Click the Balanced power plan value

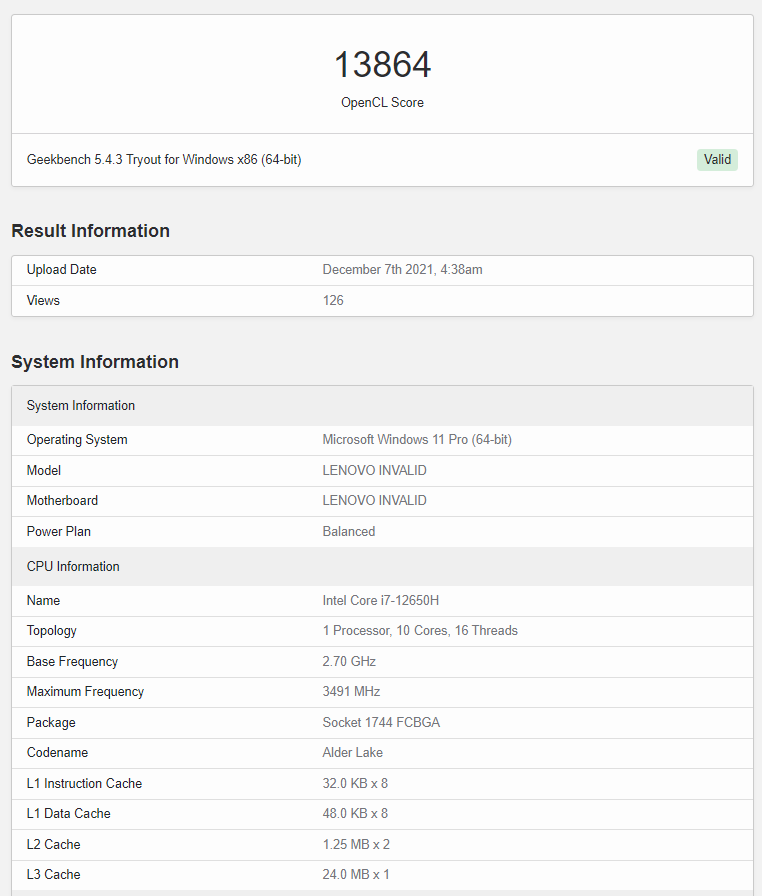pyautogui.click(x=349, y=531)
